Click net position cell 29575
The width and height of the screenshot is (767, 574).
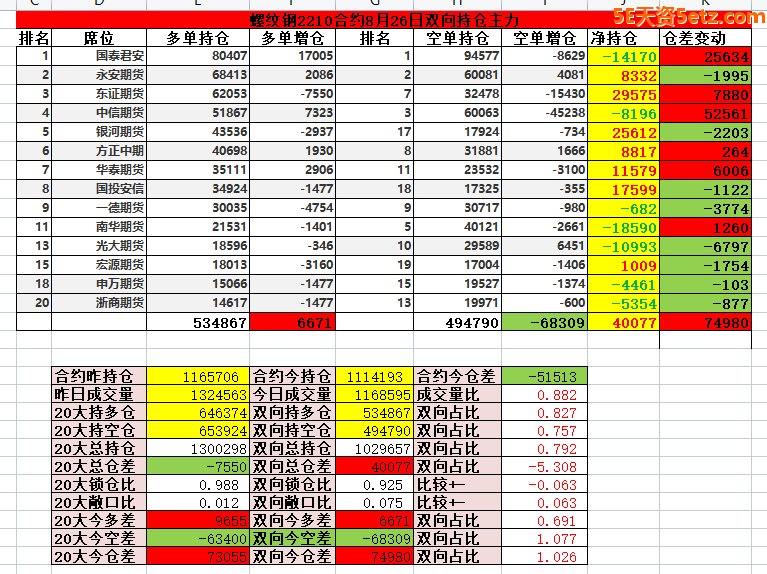pyautogui.click(x=624, y=94)
